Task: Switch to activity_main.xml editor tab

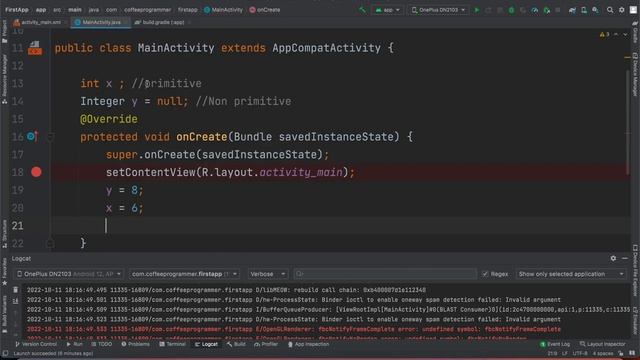Action: (38, 22)
